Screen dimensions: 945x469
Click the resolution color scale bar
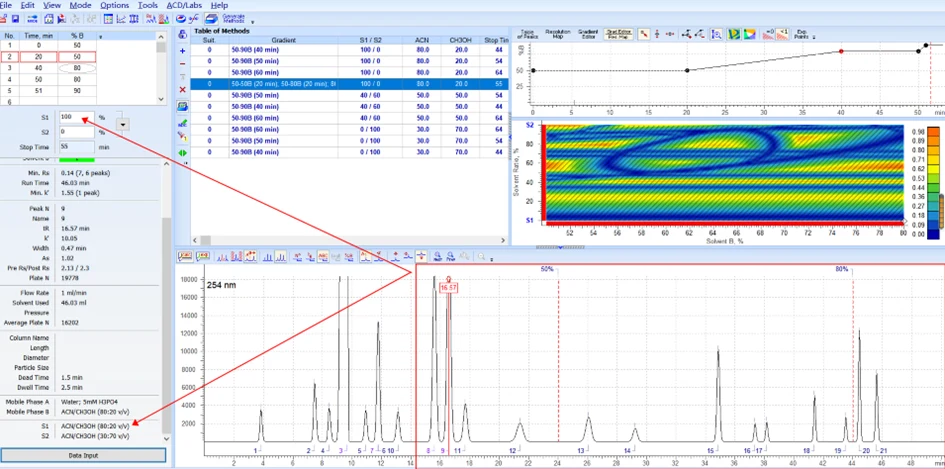[933, 182]
